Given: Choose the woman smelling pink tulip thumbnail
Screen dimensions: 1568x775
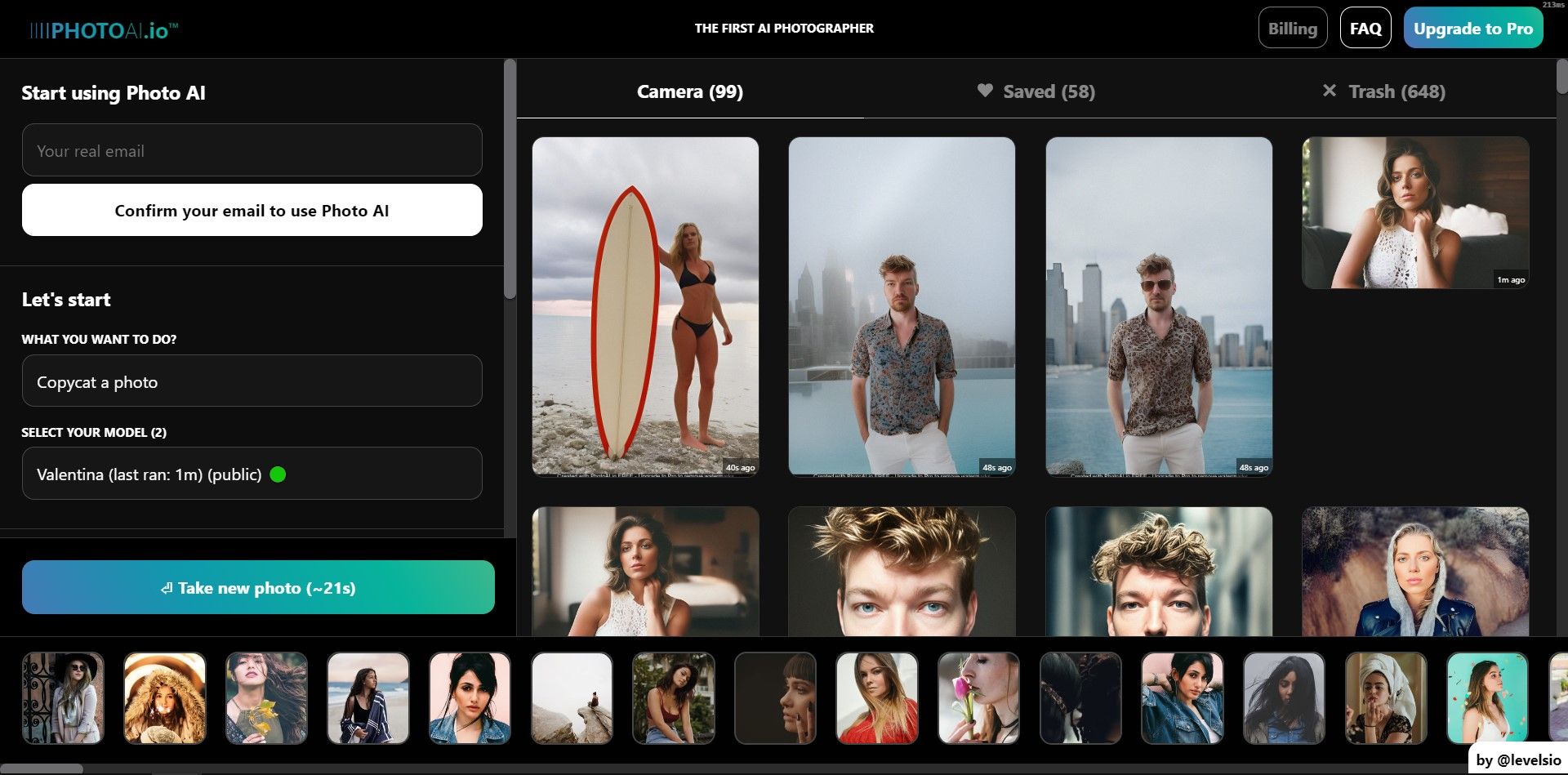Looking at the screenshot, I should (978, 697).
